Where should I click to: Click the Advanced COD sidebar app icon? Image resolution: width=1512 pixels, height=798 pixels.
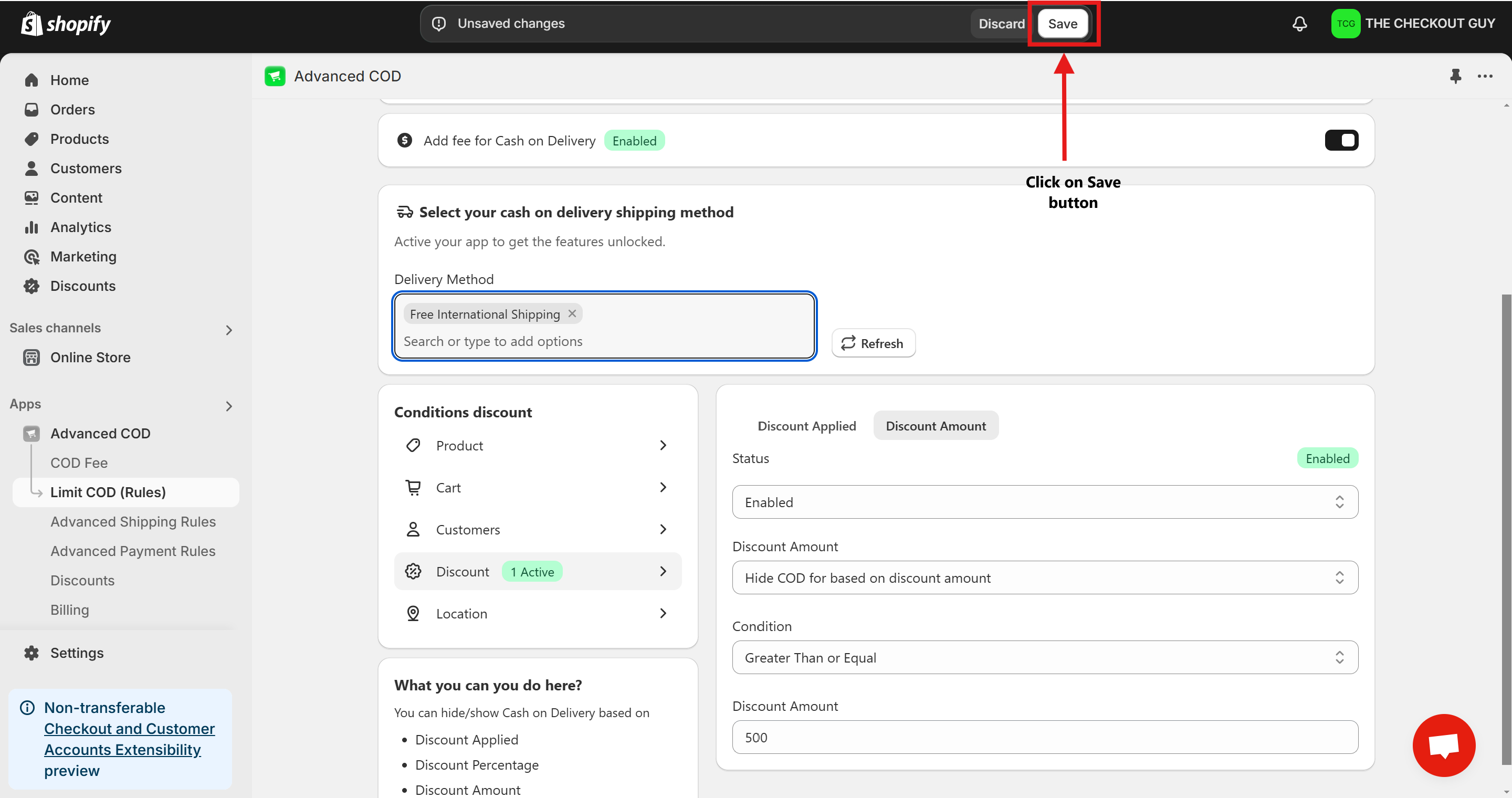coord(31,434)
